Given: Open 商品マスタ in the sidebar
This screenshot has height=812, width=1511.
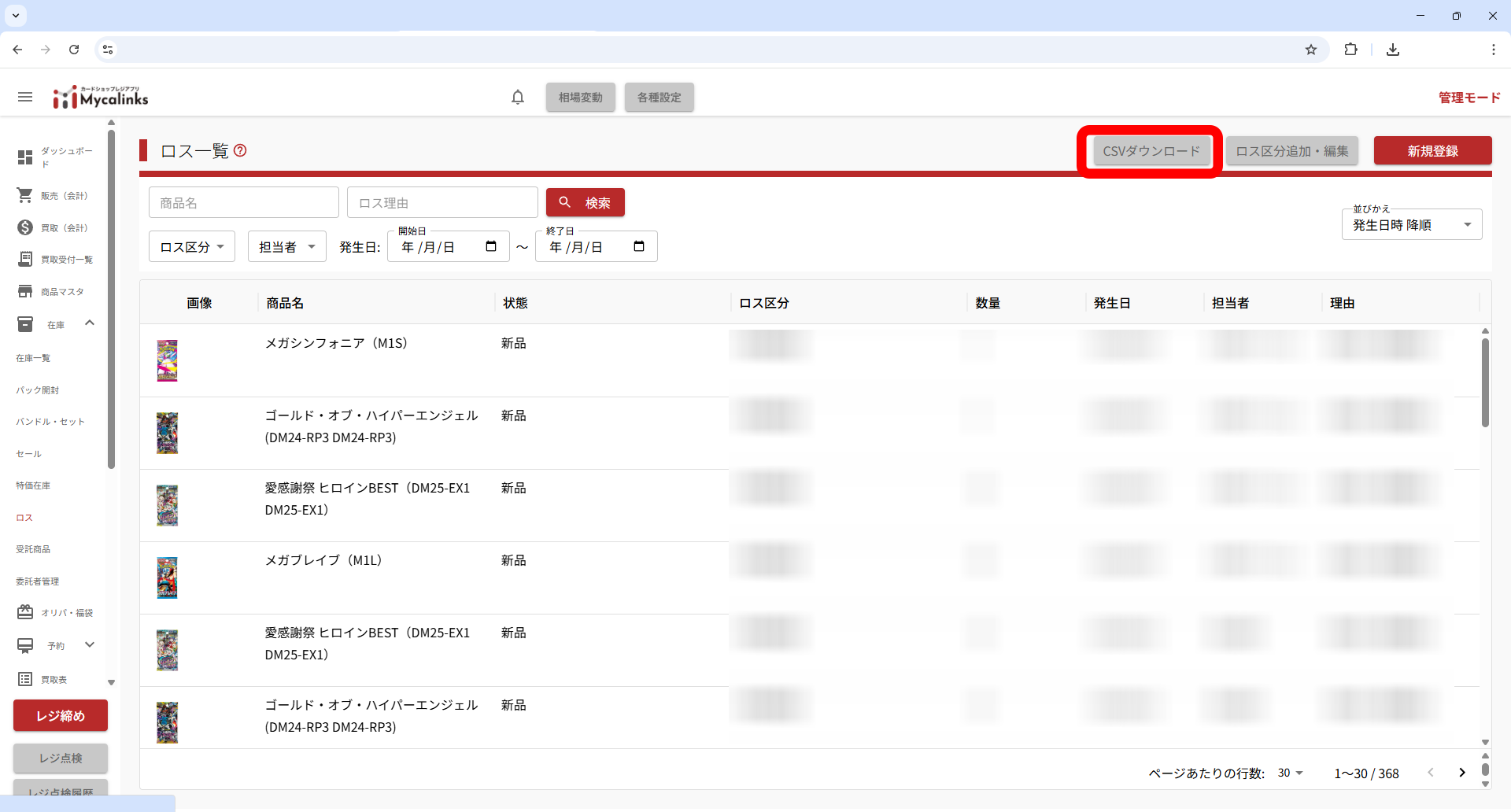Looking at the screenshot, I should coord(61,292).
